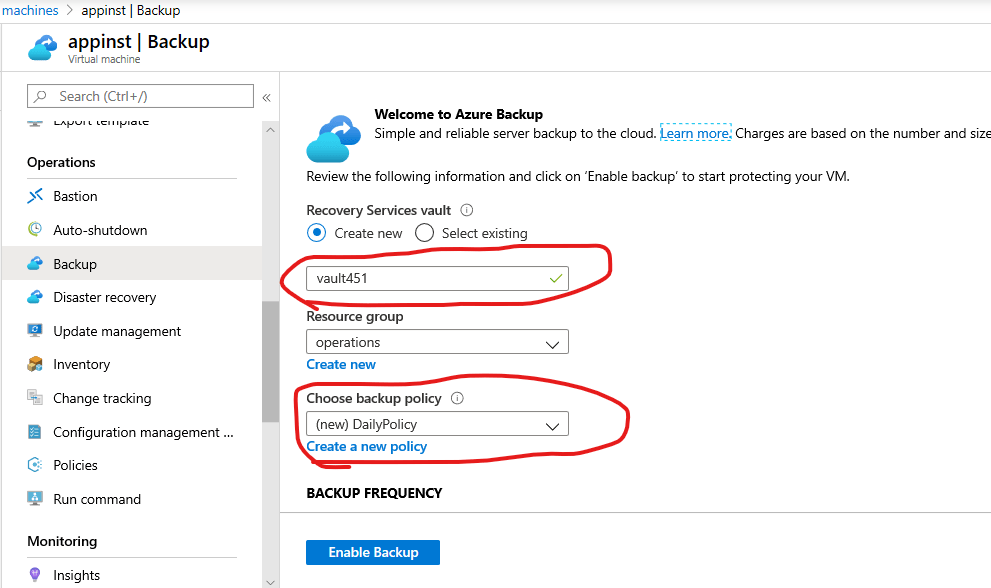Click backup policy info icon
The width and height of the screenshot is (991, 588).
coord(457,398)
